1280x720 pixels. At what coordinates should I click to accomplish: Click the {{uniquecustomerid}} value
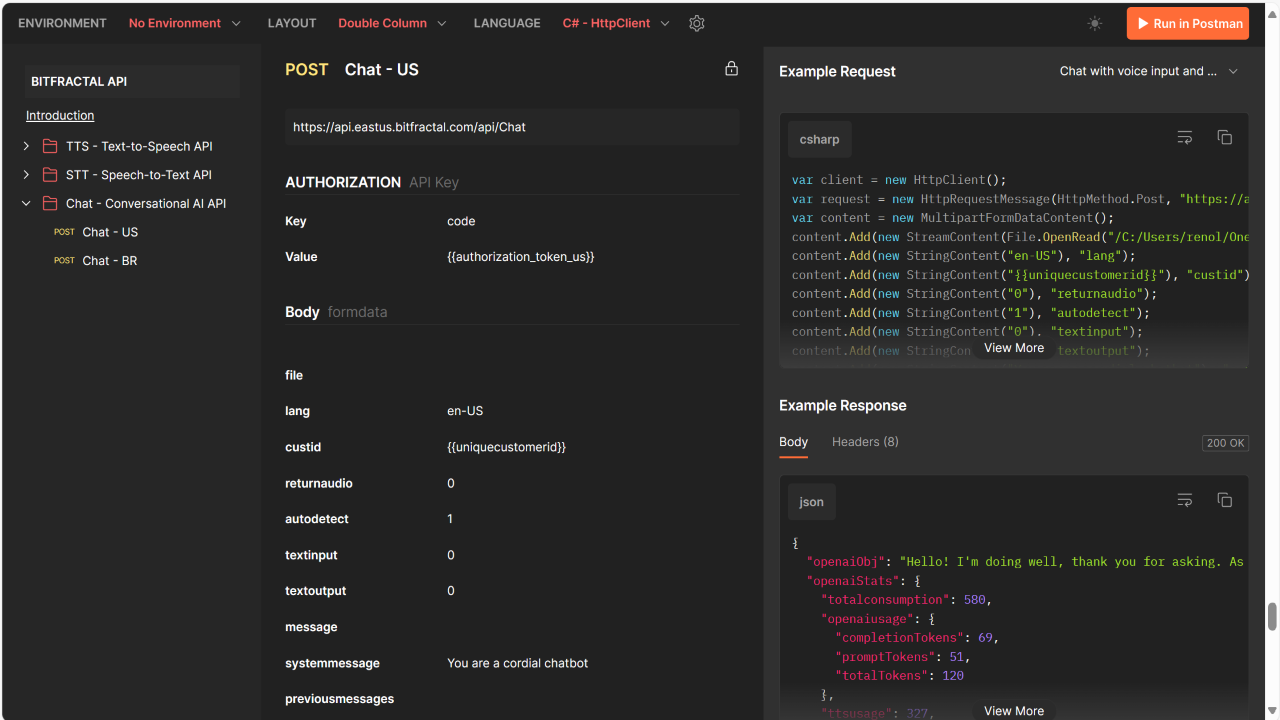pyautogui.click(x=506, y=447)
